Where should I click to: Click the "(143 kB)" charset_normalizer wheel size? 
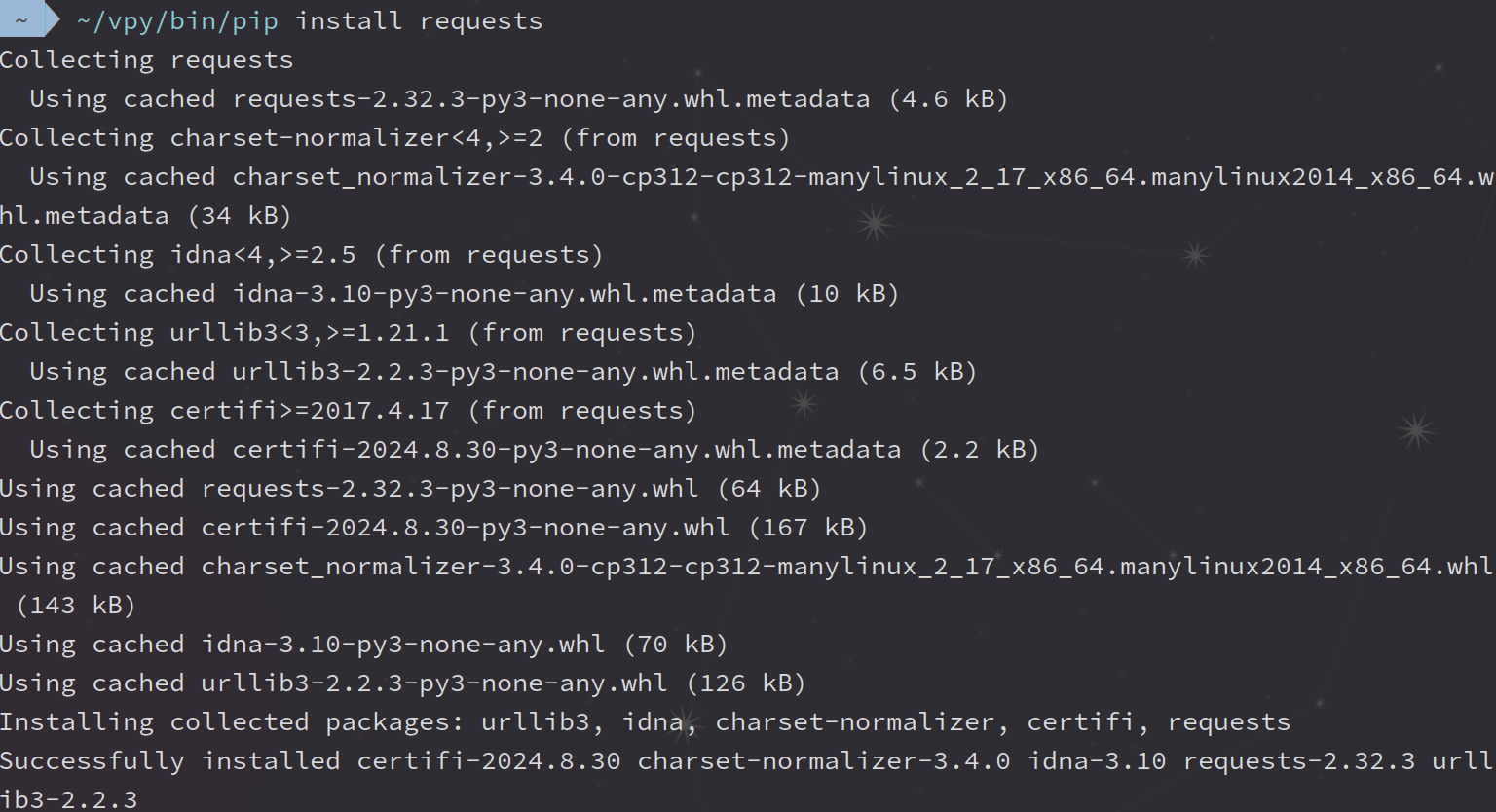click(x=75, y=606)
